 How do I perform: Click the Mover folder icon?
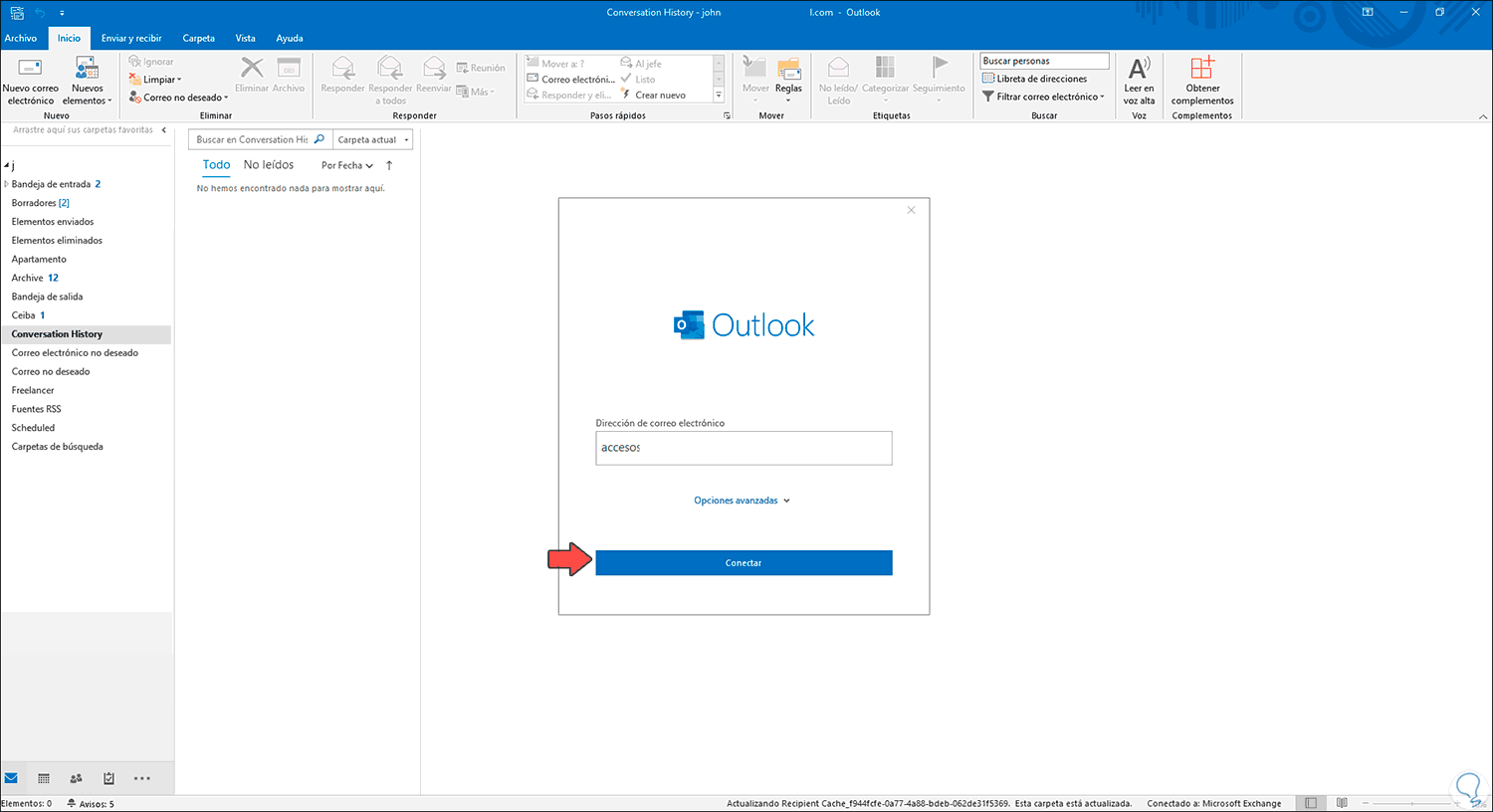tap(755, 68)
